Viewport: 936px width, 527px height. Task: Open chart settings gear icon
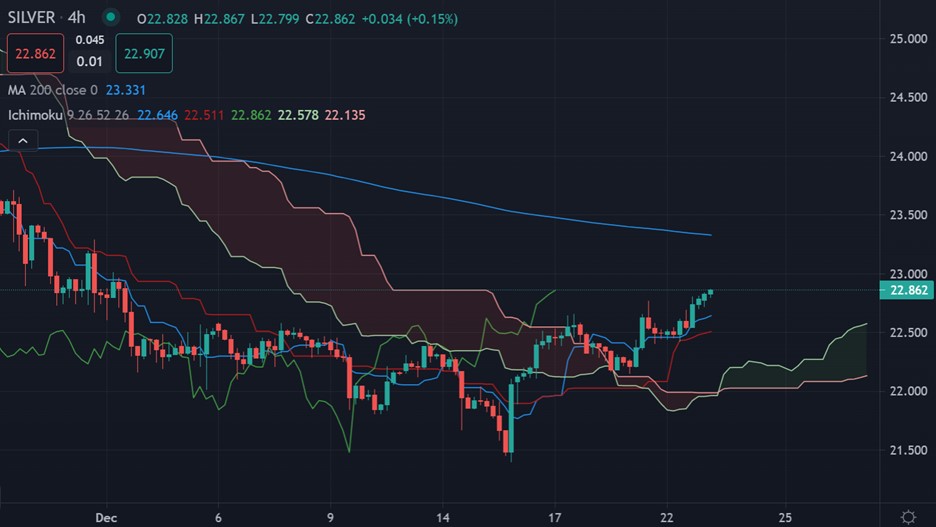click(908, 517)
